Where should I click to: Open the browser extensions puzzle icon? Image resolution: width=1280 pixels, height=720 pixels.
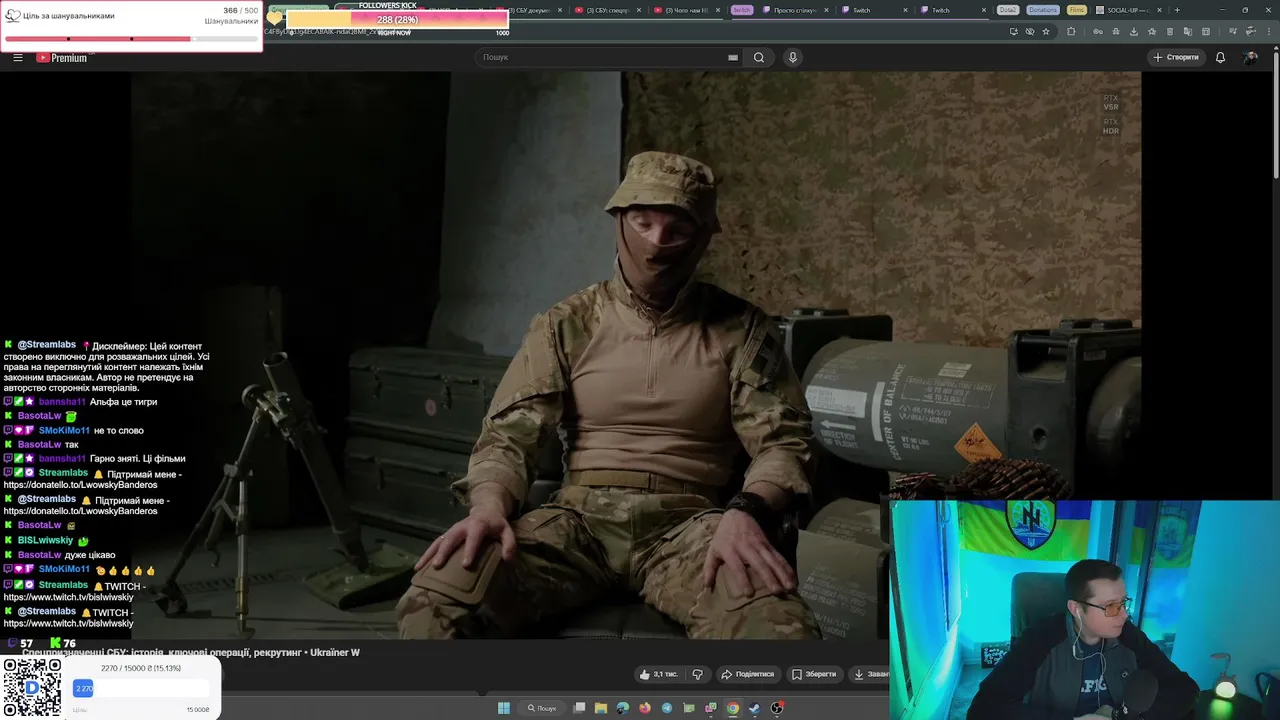[x=1071, y=31]
